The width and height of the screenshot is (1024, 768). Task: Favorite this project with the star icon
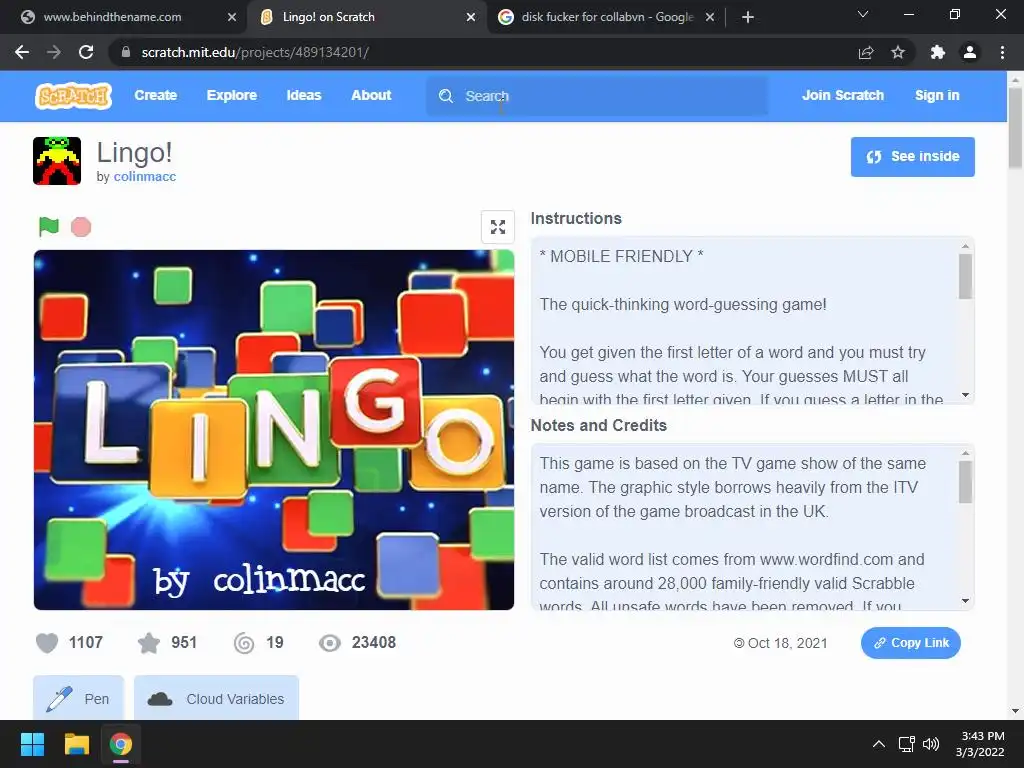click(149, 643)
